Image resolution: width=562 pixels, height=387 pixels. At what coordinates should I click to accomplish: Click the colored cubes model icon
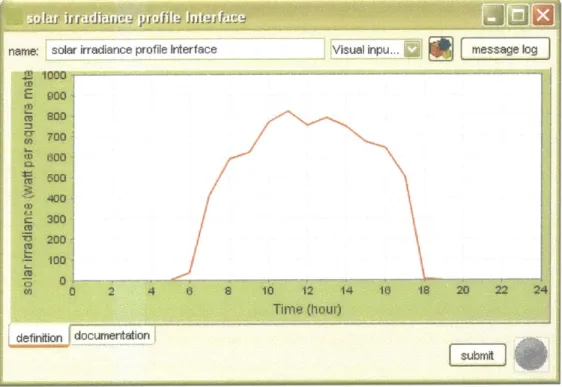(441, 49)
